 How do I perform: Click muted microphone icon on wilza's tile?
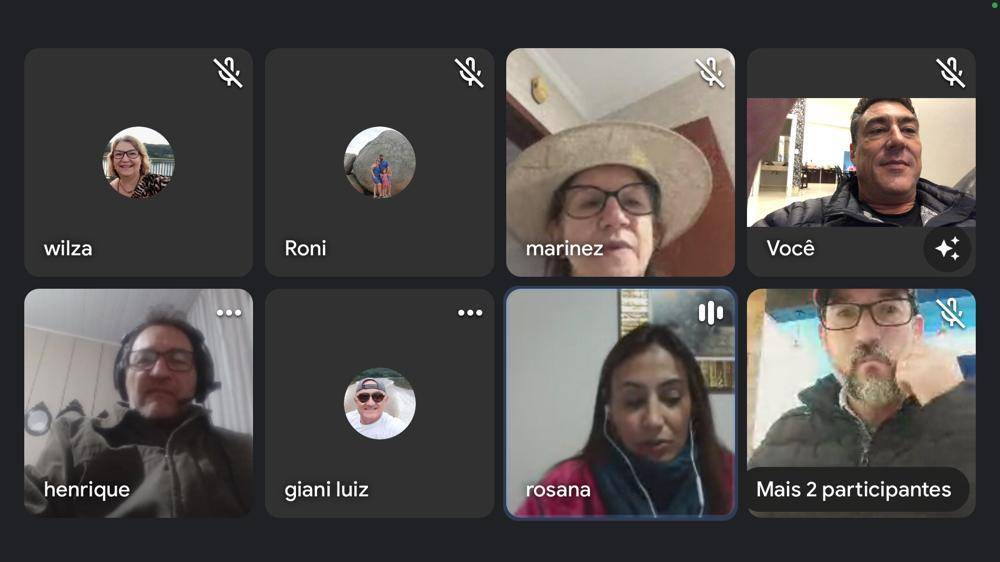point(228,72)
